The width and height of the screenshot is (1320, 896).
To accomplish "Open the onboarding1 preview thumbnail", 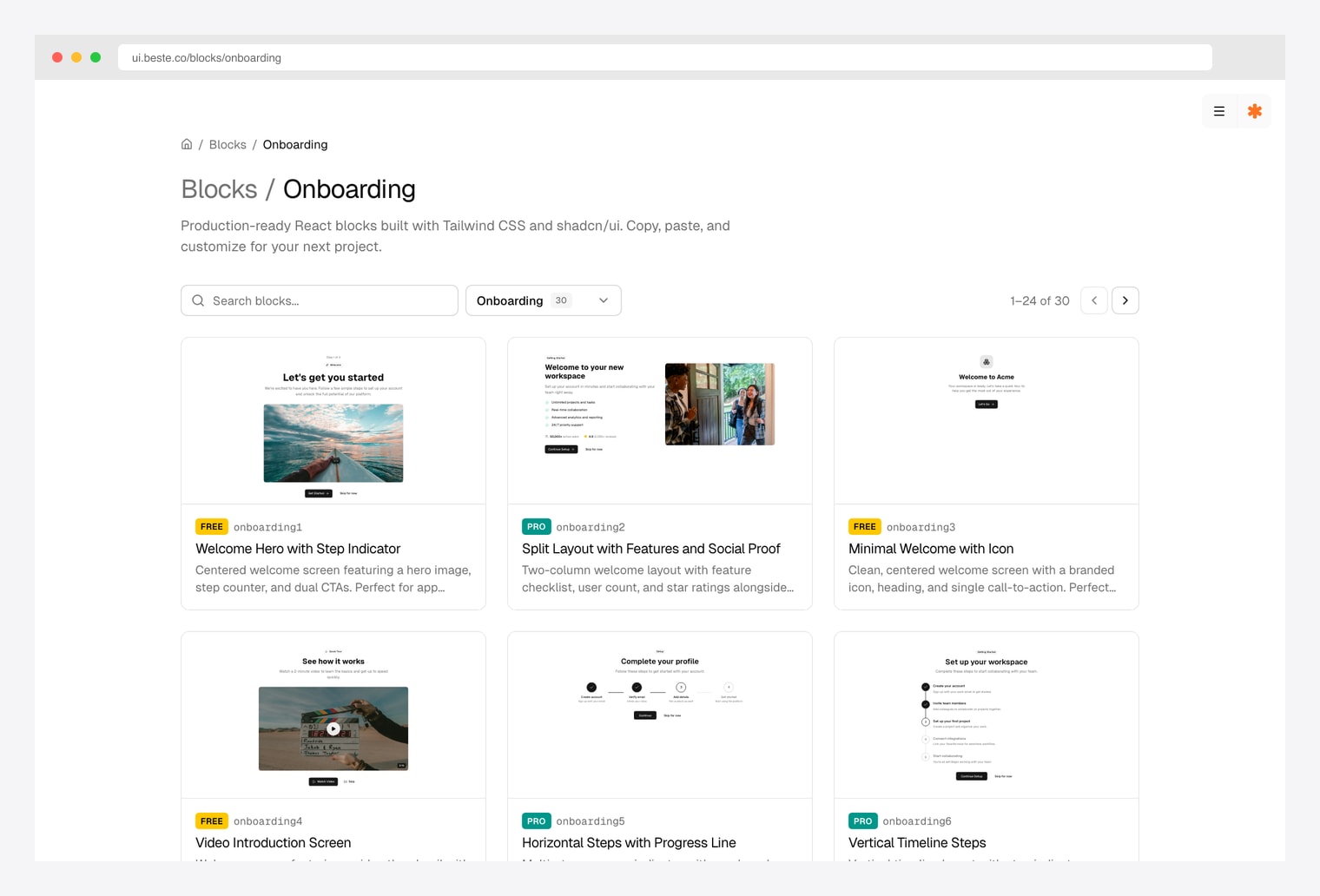I will (333, 421).
